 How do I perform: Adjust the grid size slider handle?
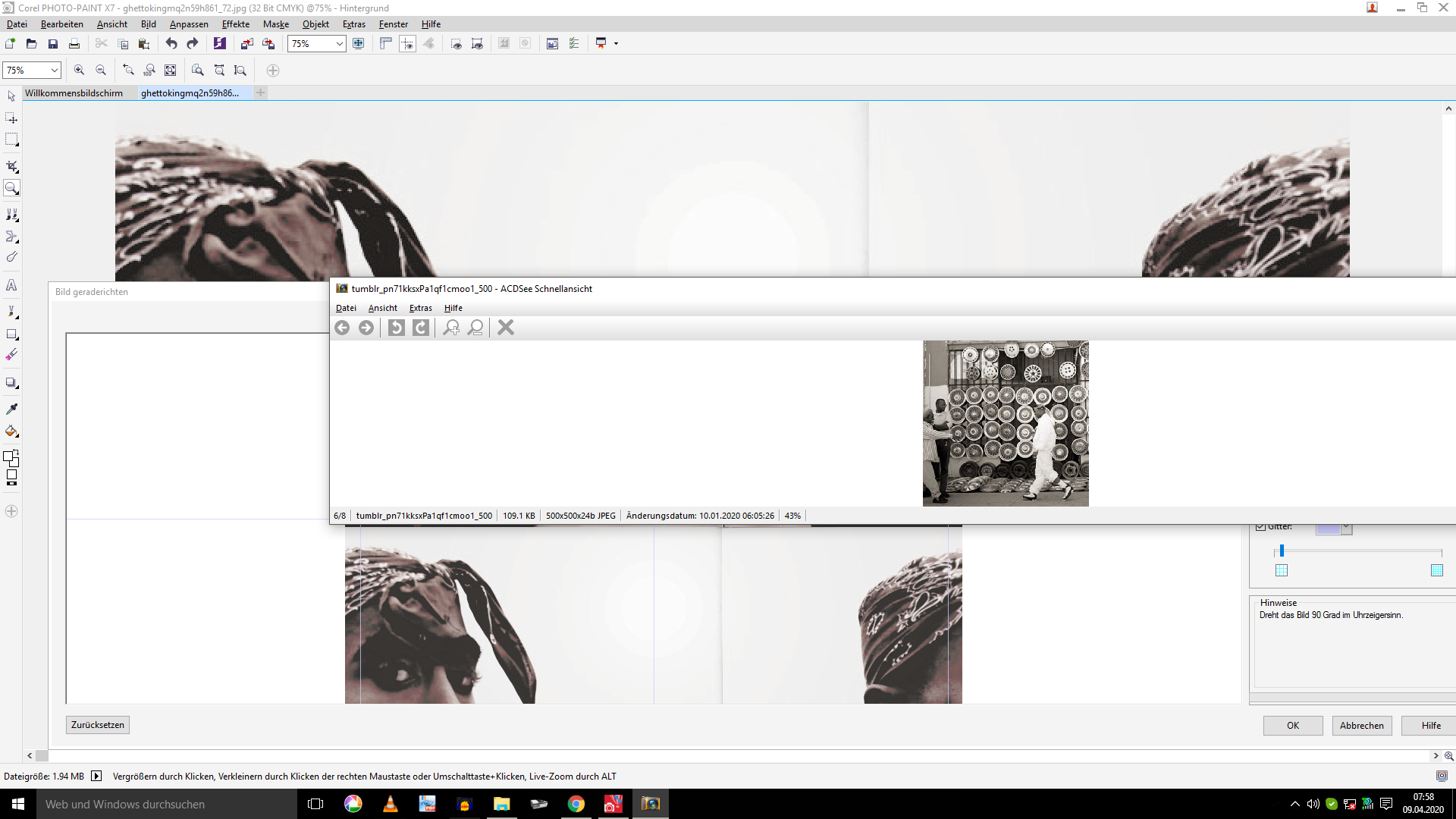[x=1282, y=551]
